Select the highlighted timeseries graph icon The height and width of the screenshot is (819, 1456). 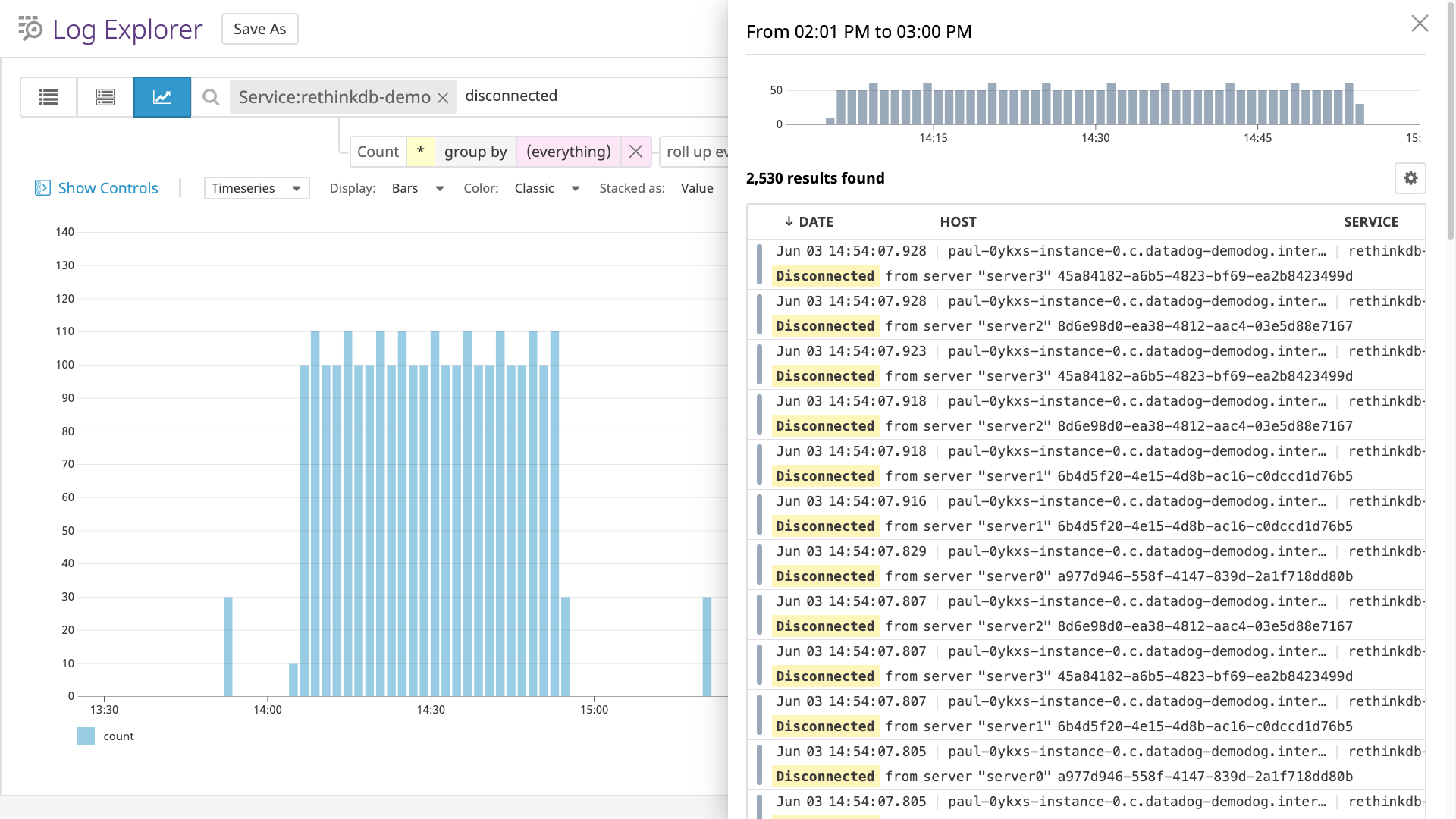tap(162, 97)
